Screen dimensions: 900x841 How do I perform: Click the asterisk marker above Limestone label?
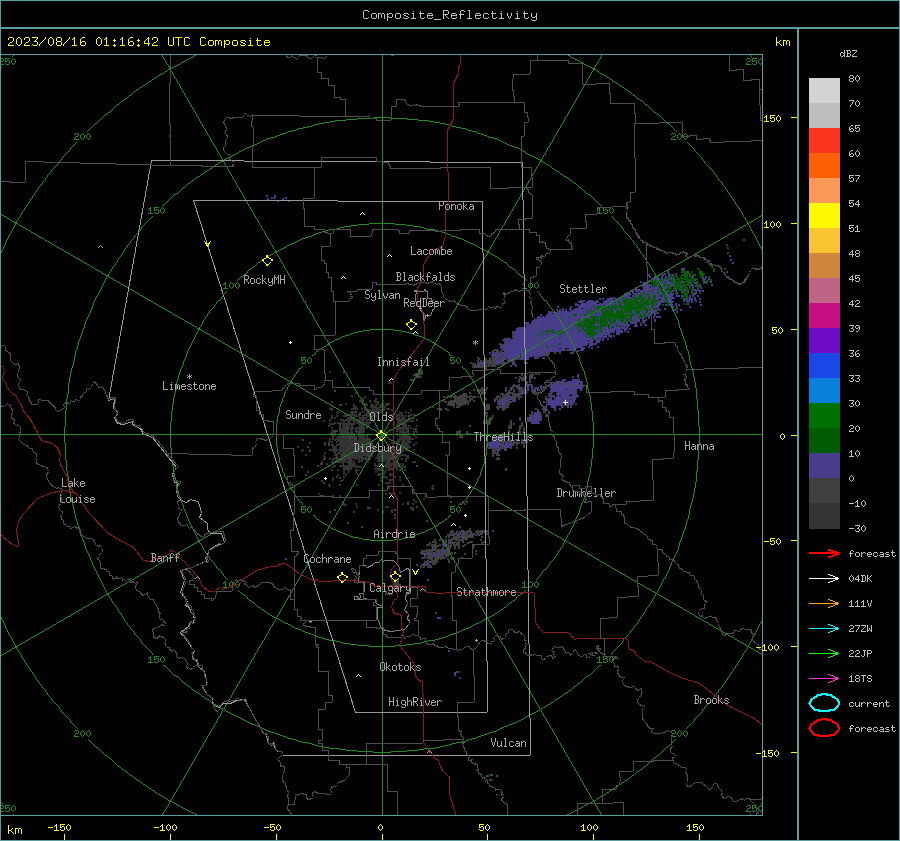(x=189, y=377)
